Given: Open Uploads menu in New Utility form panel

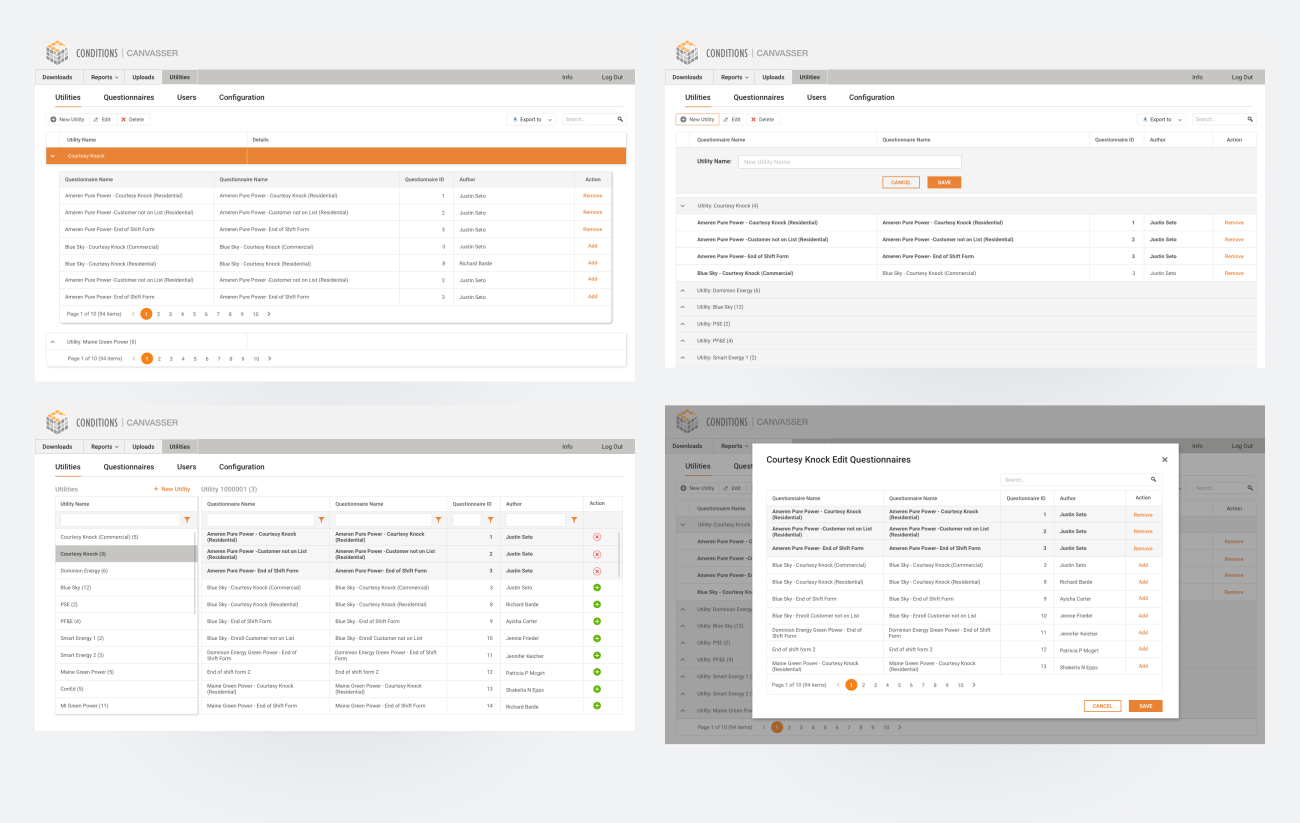Looking at the screenshot, I should pyautogui.click(x=773, y=77).
